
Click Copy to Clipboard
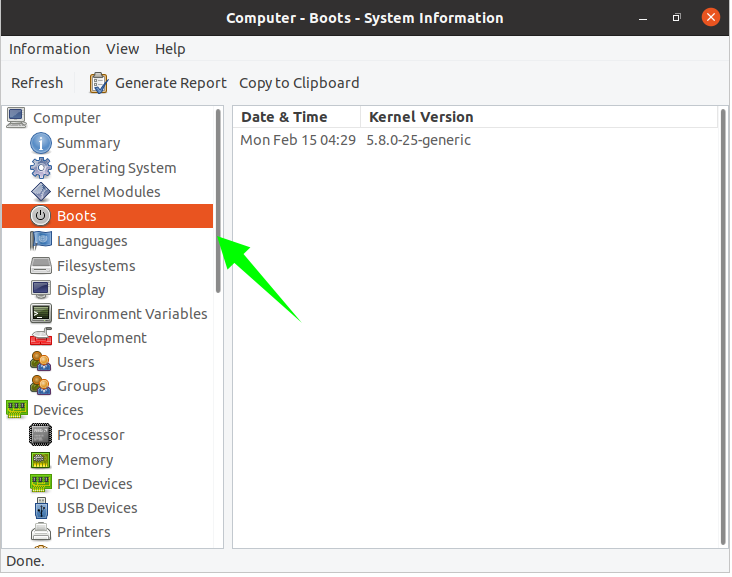[x=299, y=83]
